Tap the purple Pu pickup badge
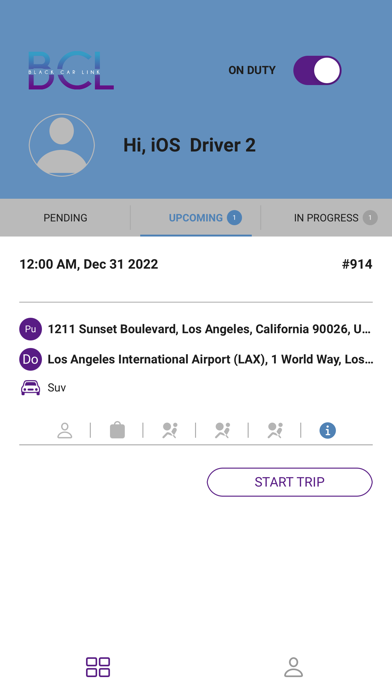This screenshot has width=392, height=696. coord(30,329)
